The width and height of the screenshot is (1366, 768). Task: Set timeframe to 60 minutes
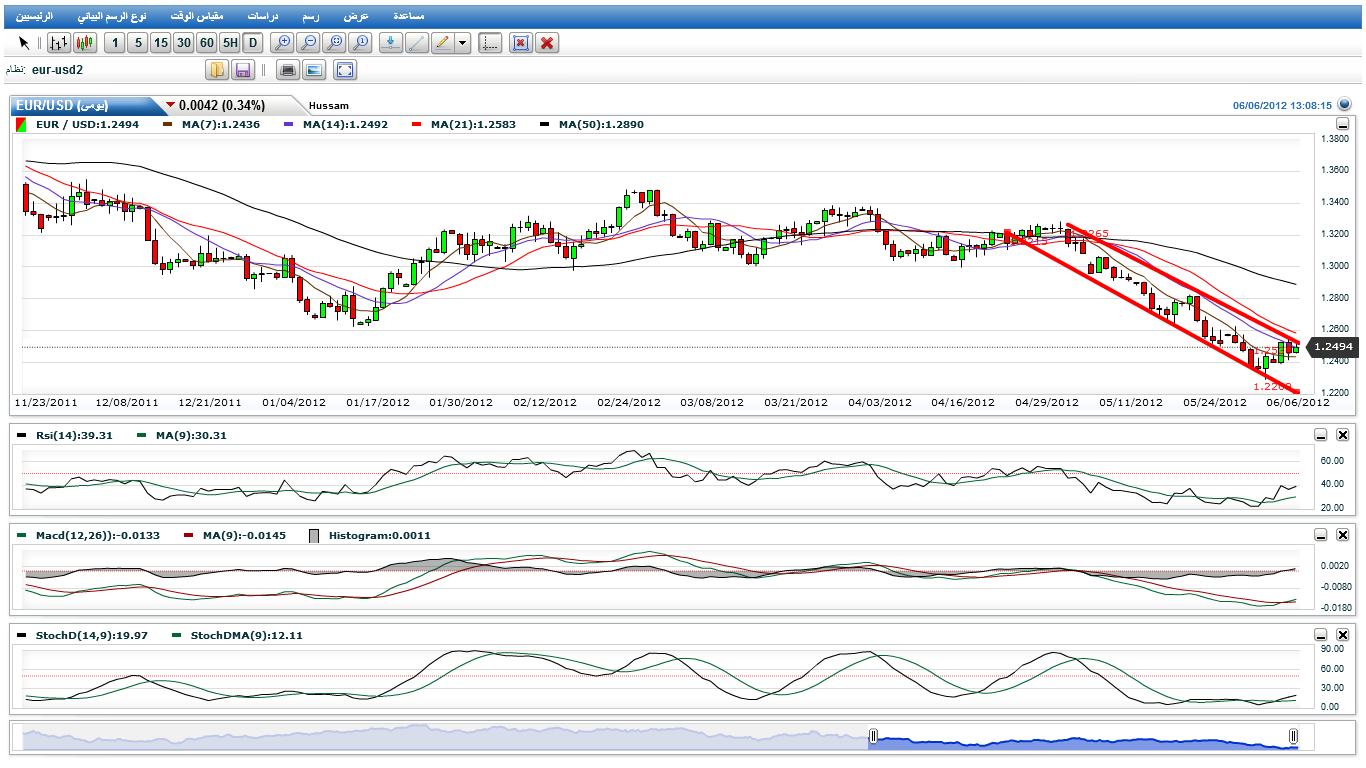[x=206, y=43]
